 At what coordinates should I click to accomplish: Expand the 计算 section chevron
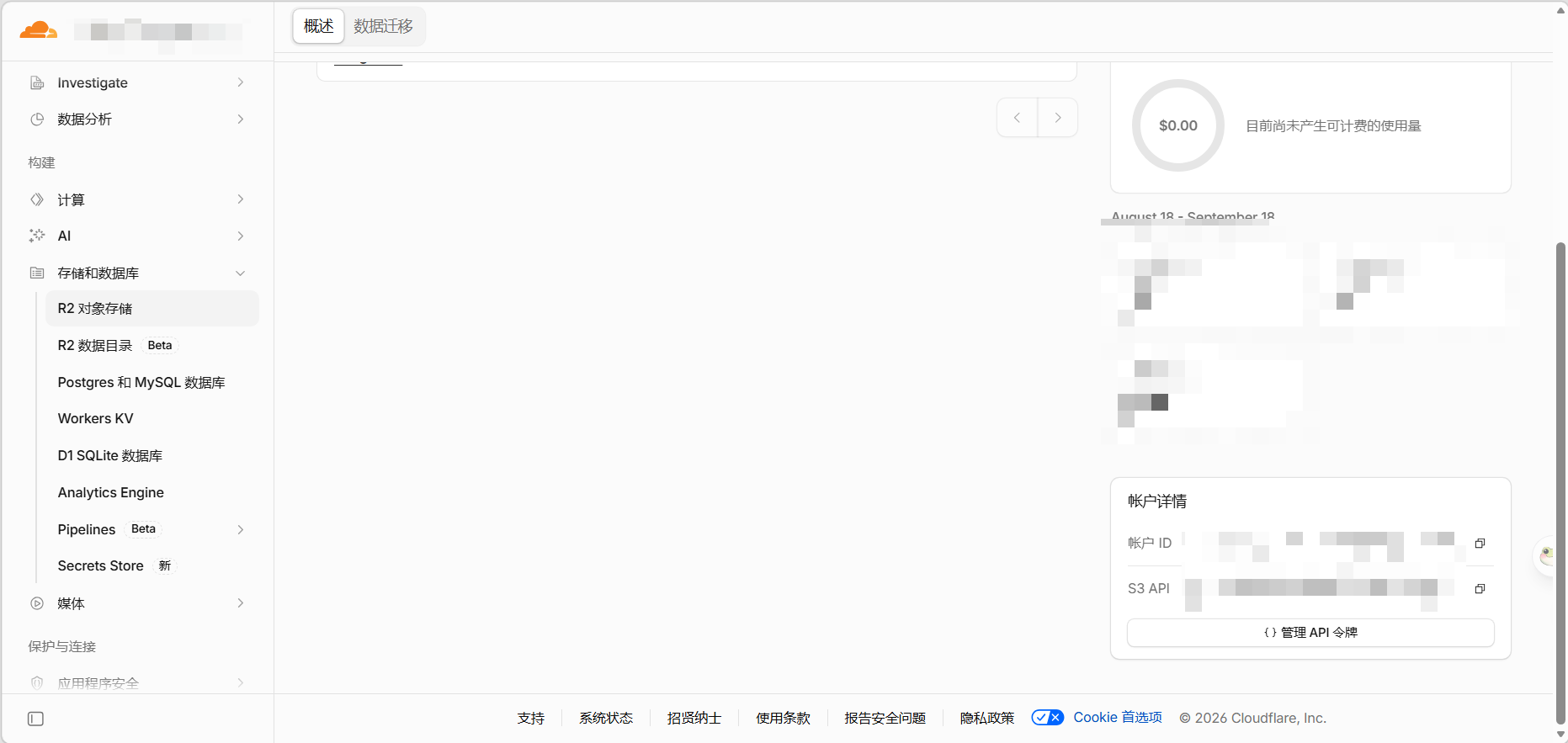241,199
